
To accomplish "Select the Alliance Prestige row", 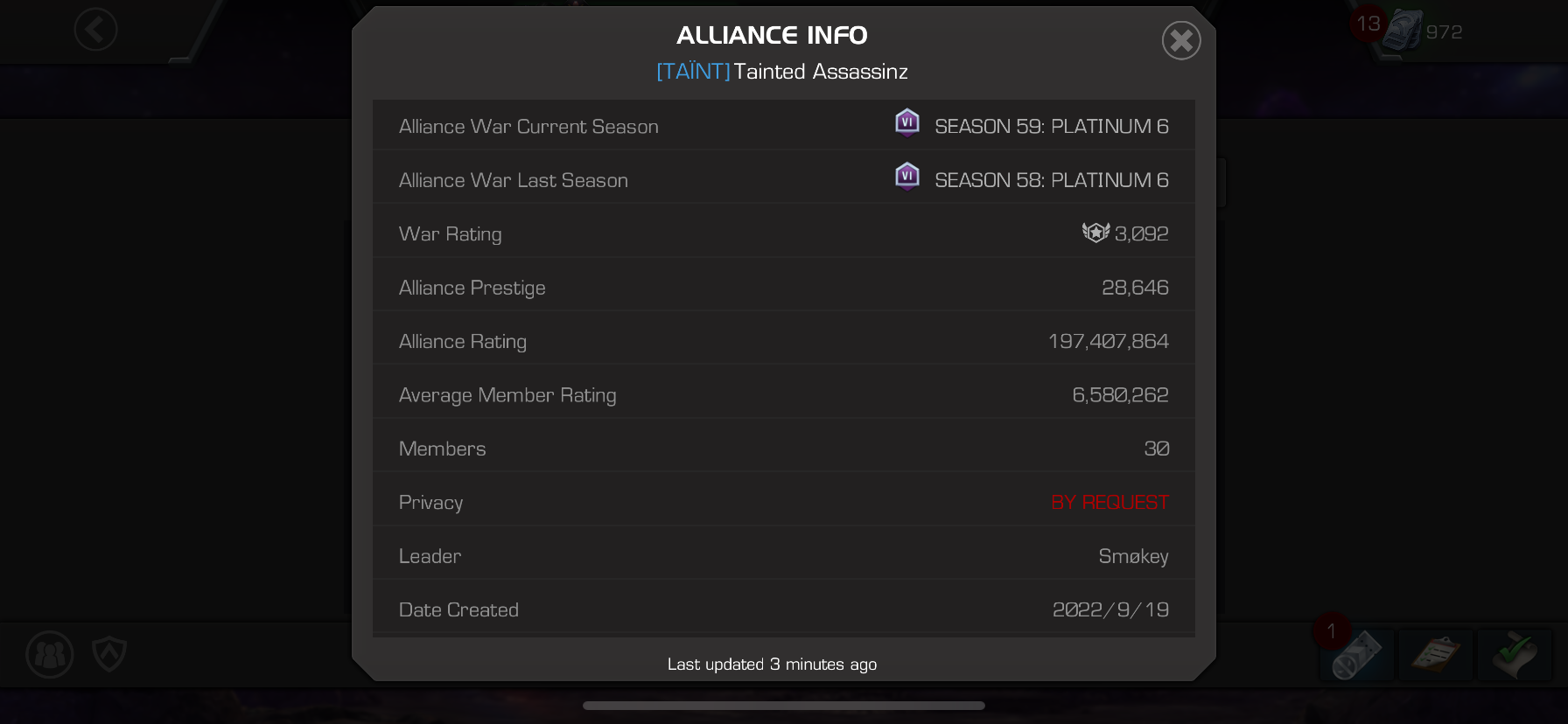I will pos(784,287).
